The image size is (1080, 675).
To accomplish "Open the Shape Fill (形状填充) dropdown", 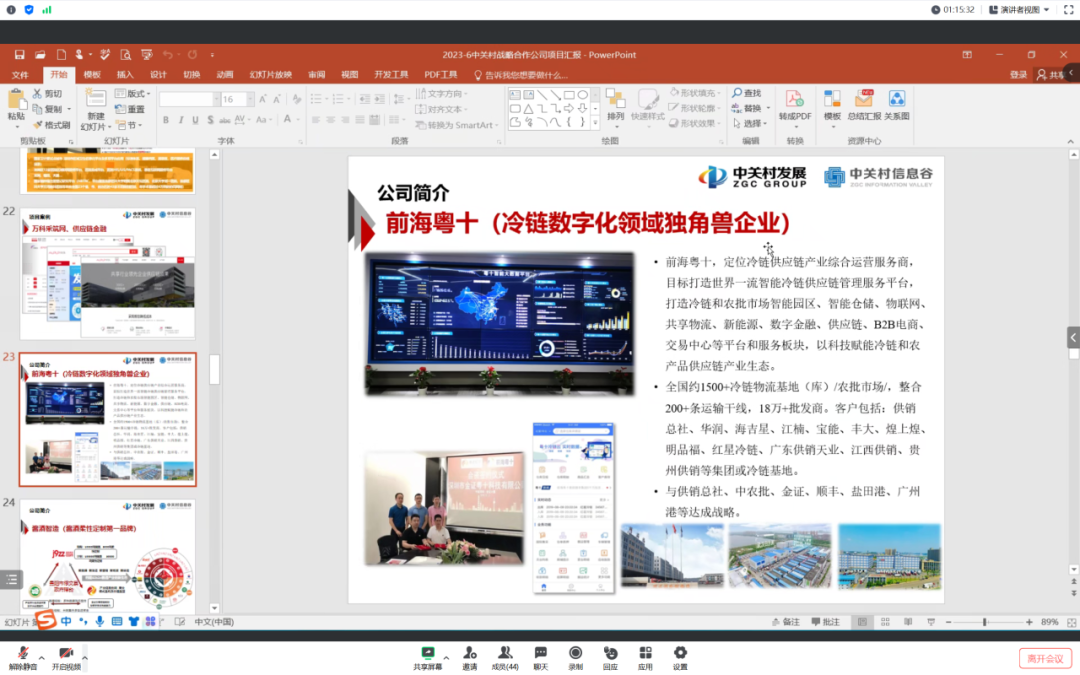I will (x=696, y=92).
